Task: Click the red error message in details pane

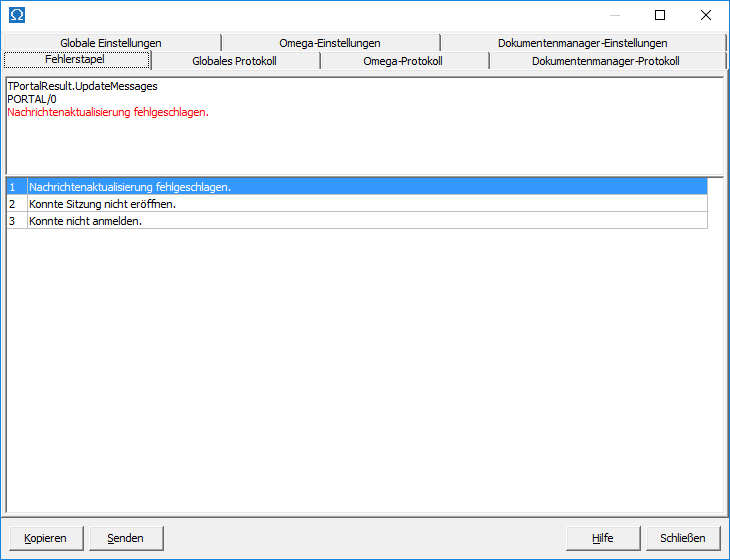Action: pos(107,112)
